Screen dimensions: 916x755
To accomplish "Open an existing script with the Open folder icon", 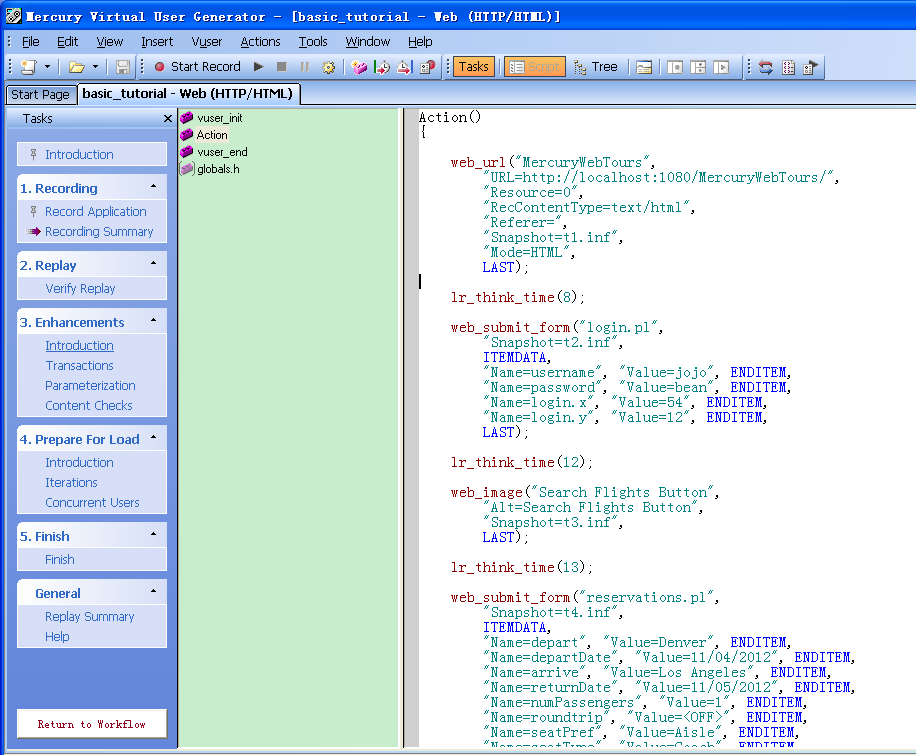I will click(78, 66).
